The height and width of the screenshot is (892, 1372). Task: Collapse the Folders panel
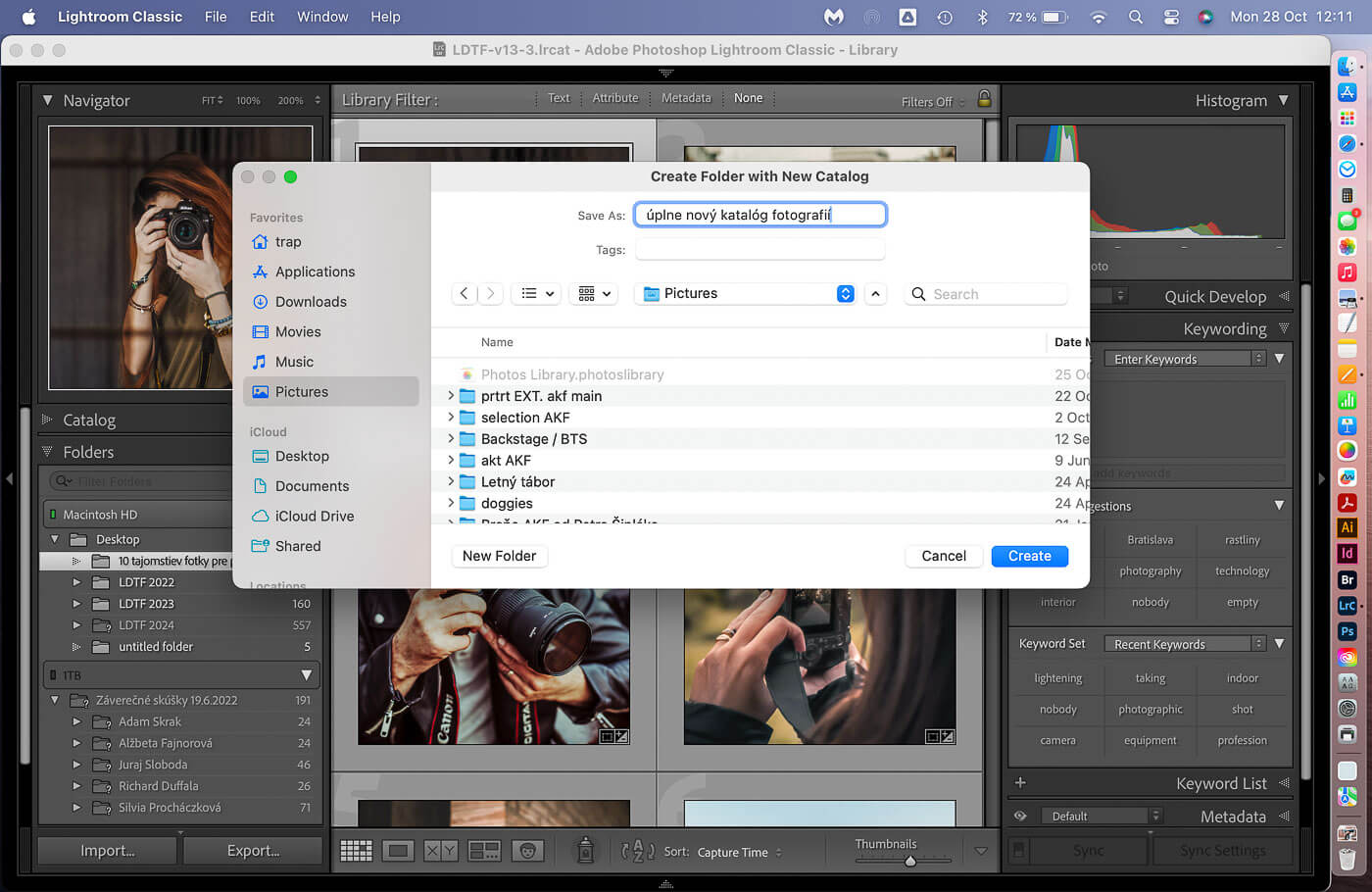46,452
